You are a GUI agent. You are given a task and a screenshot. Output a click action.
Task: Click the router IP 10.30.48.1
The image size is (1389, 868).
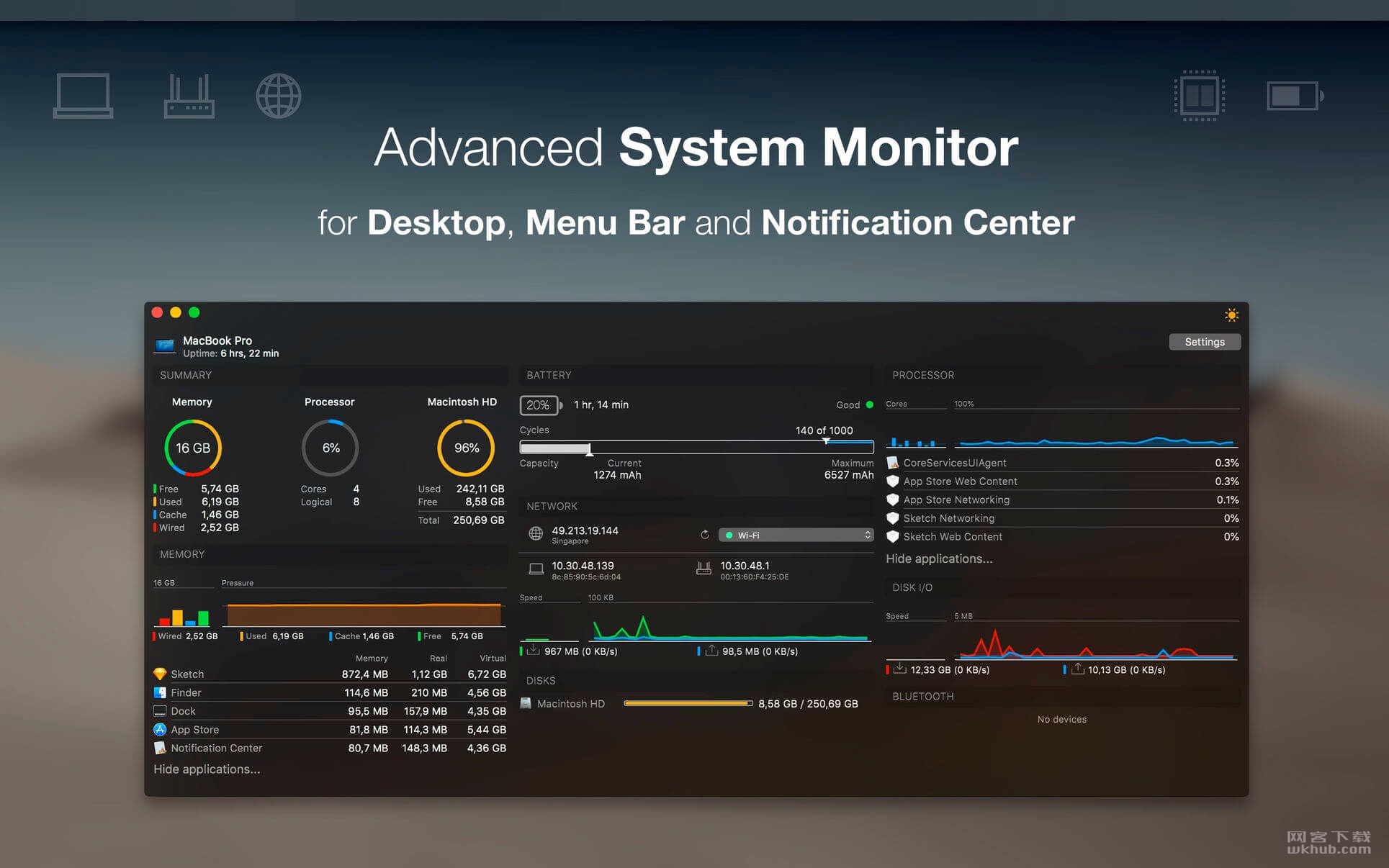tap(745, 566)
